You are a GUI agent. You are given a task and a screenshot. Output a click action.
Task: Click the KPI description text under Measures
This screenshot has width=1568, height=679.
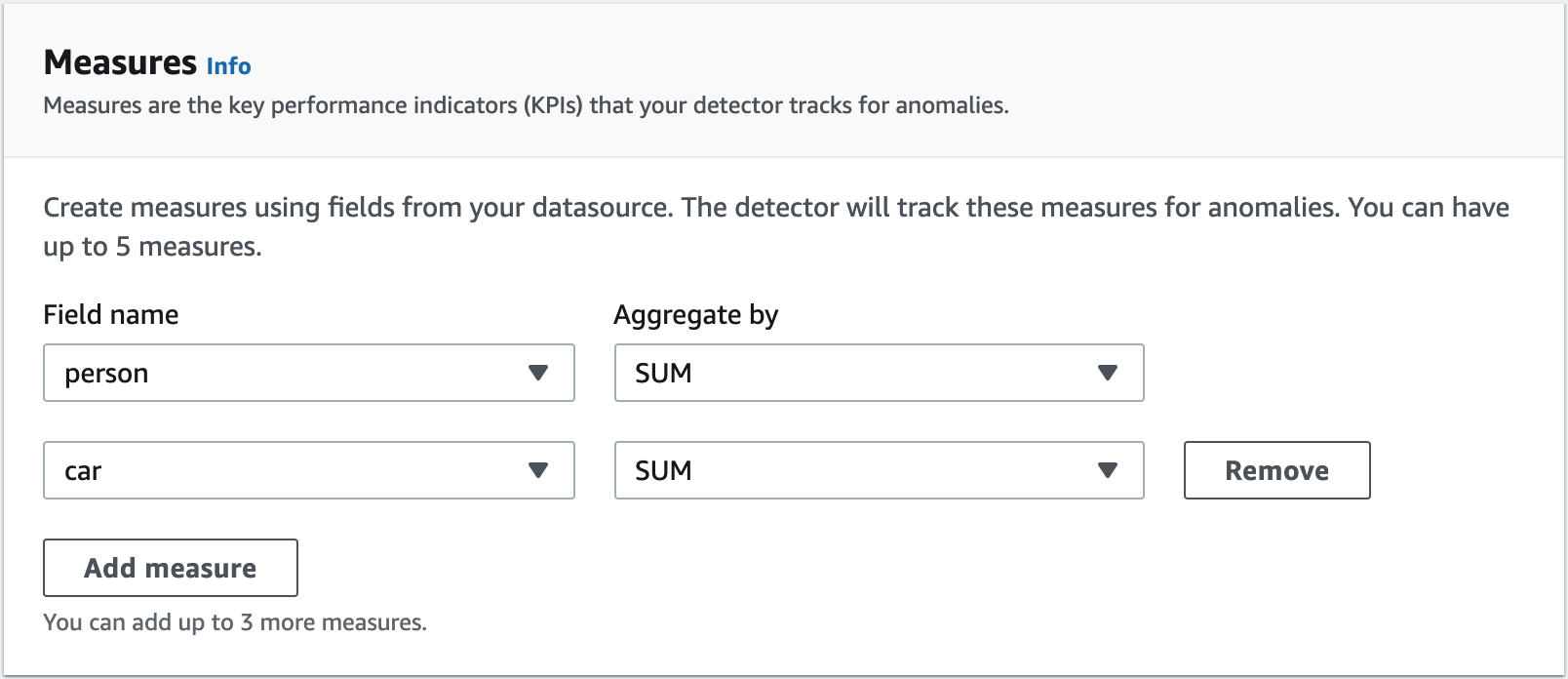pos(526,105)
